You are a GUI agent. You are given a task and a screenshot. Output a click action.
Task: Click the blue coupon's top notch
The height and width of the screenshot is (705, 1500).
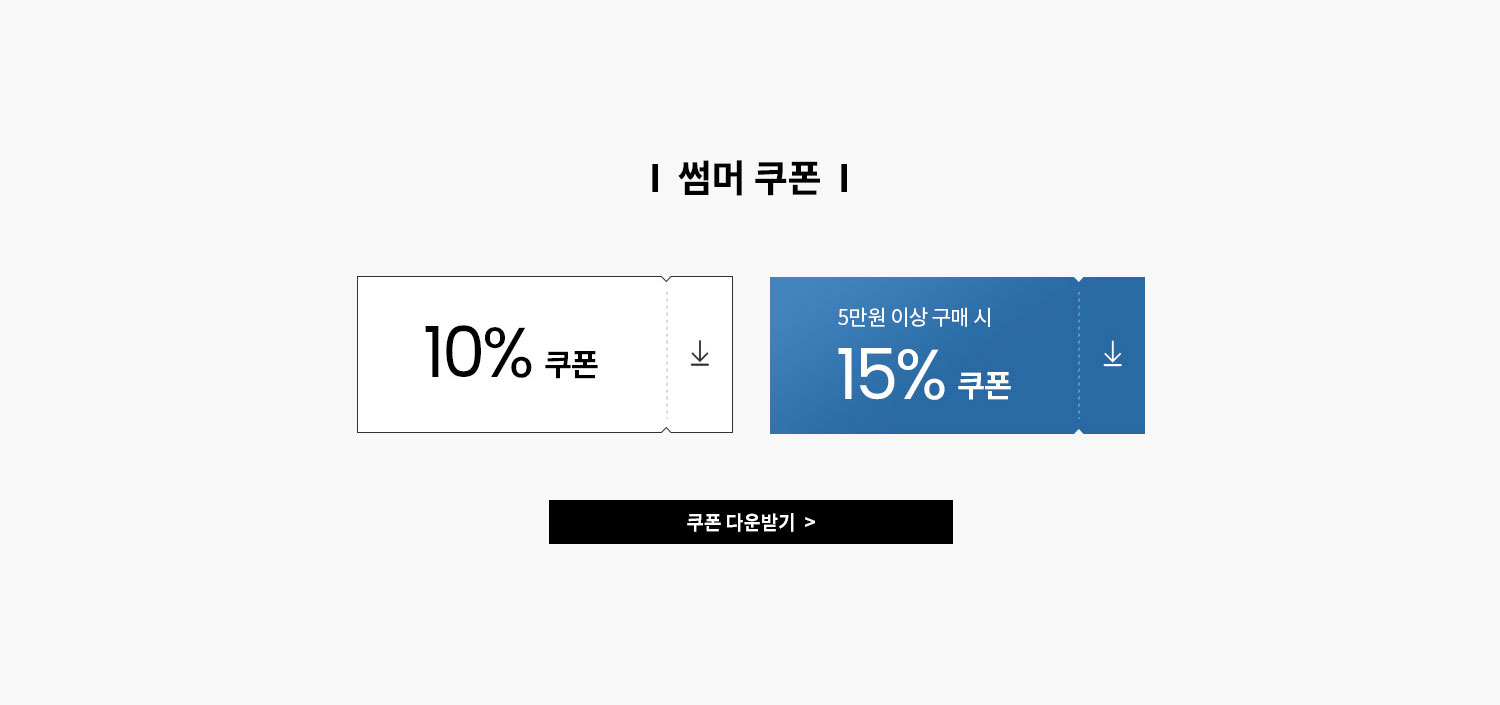[x=1079, y=280]
